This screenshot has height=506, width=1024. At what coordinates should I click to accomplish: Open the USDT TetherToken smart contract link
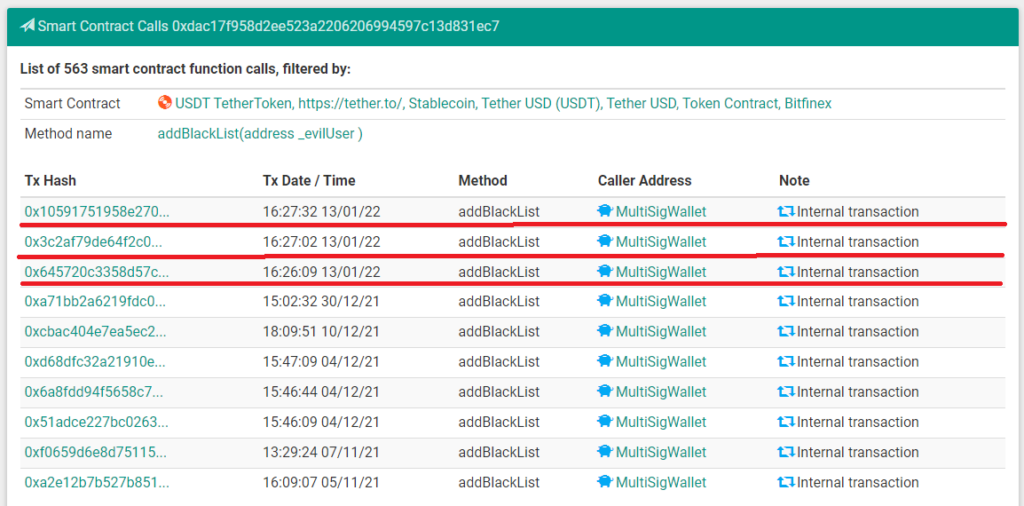tap(503, 103)
